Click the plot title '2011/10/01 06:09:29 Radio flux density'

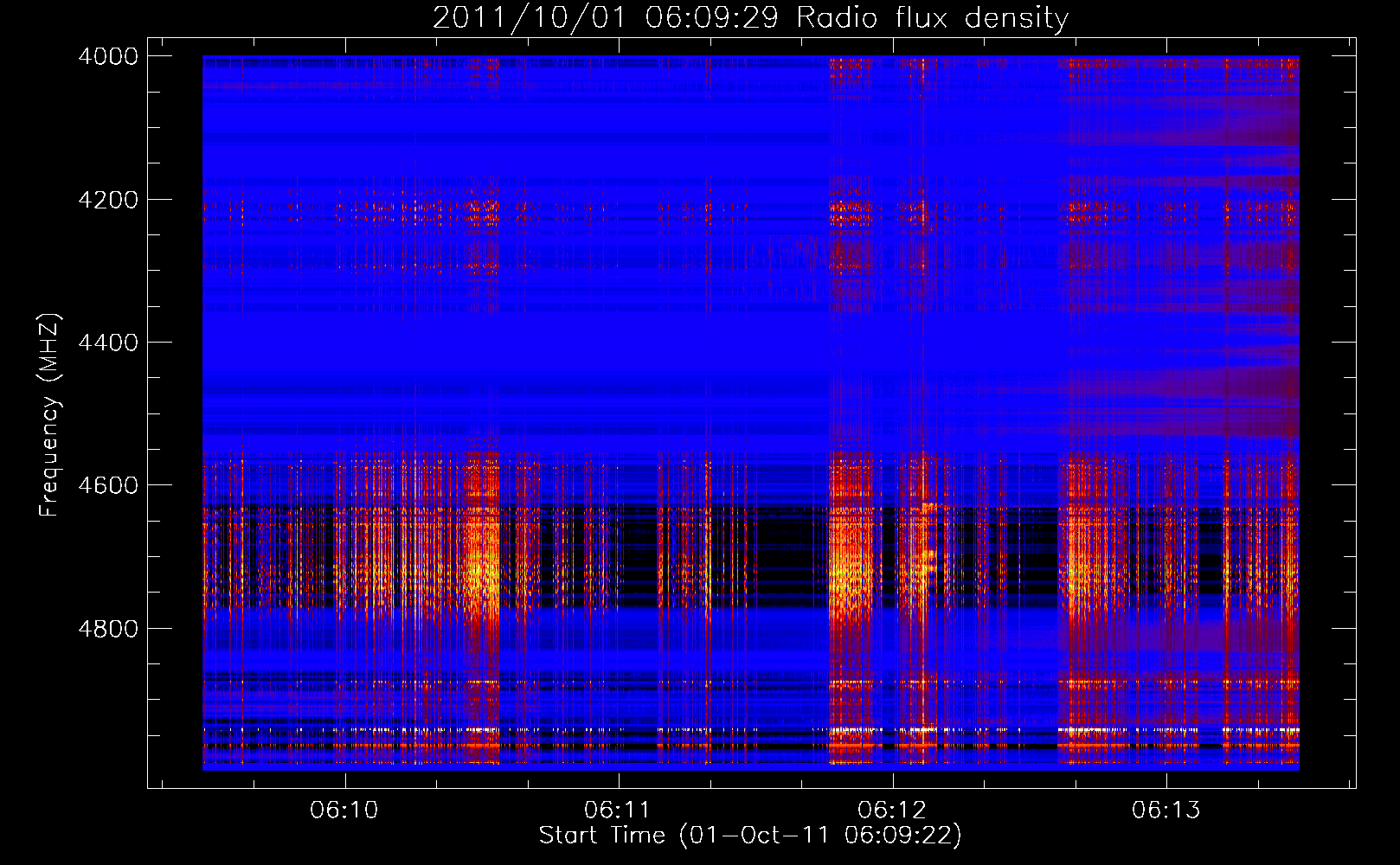[750, 17]
